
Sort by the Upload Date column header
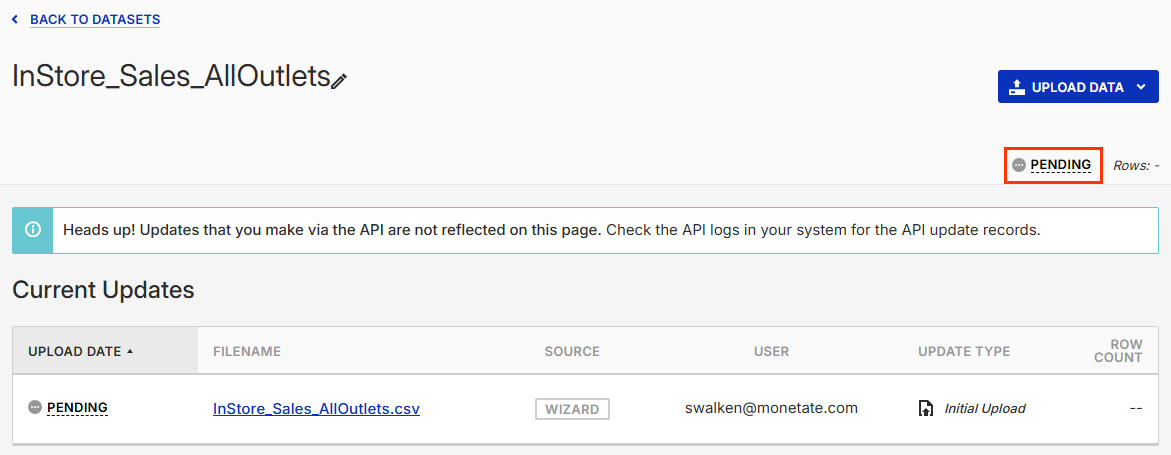(x=75, y=351)
